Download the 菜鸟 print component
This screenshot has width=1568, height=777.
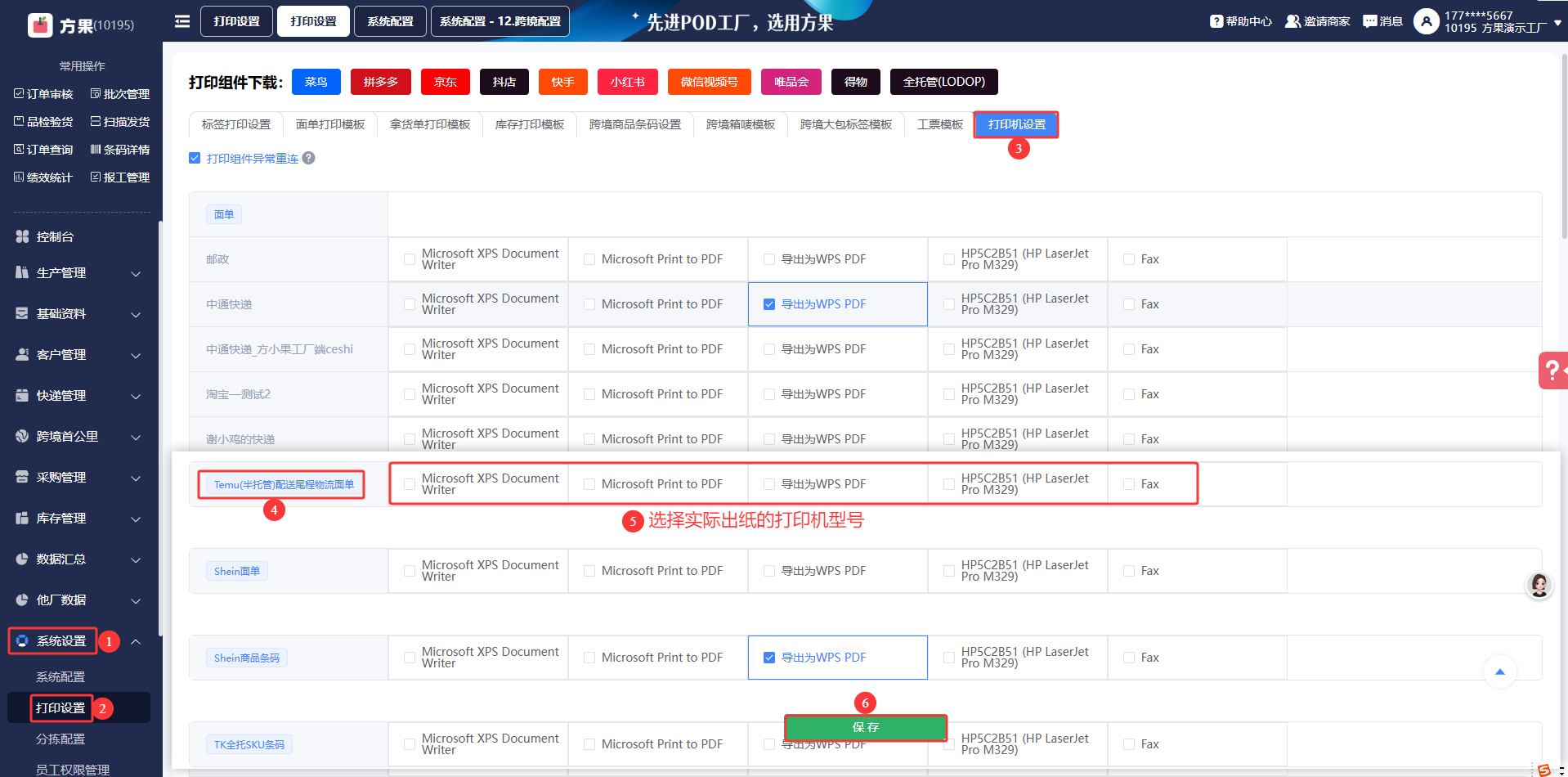(x=316, y=82)
